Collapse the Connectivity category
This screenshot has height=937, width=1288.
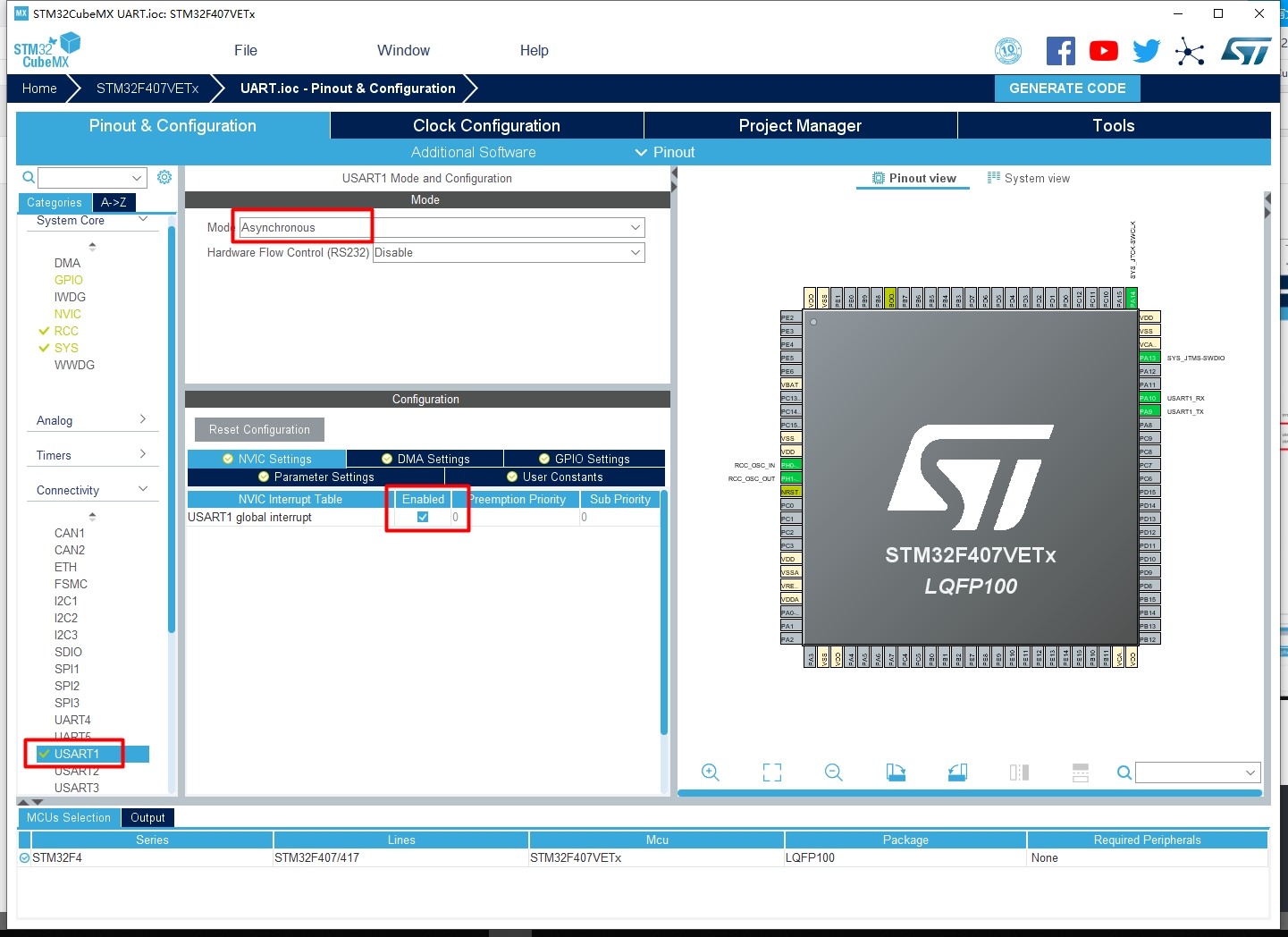tap(142, 488)
